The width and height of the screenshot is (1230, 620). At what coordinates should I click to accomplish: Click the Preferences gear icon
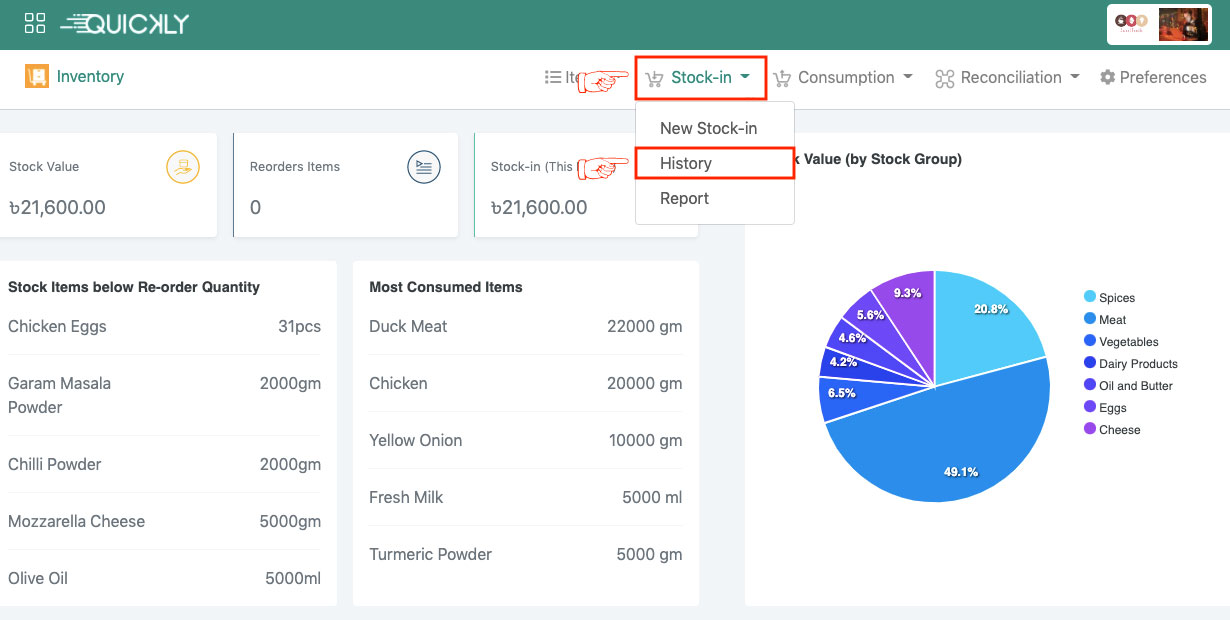(x=1107, y=77)
